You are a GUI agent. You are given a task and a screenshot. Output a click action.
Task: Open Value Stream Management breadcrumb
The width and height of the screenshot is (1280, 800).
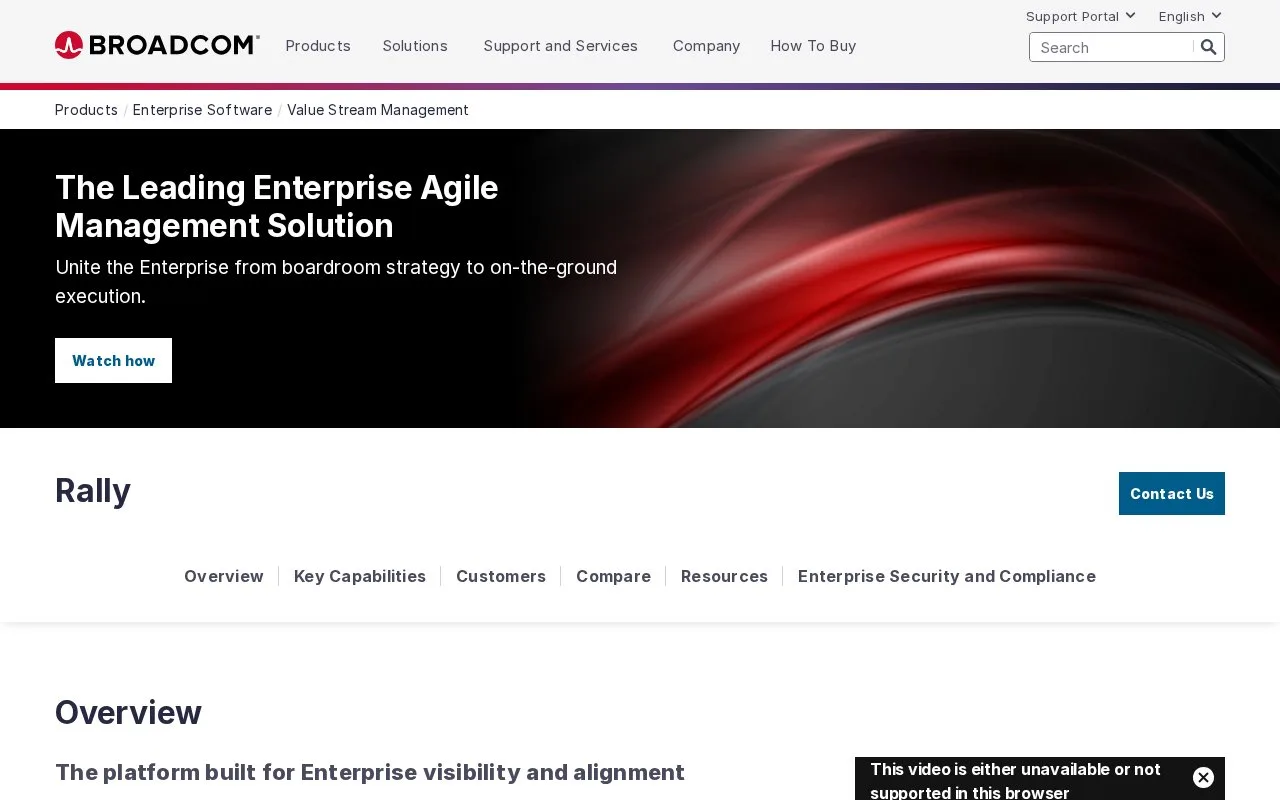tap(378, 110)
